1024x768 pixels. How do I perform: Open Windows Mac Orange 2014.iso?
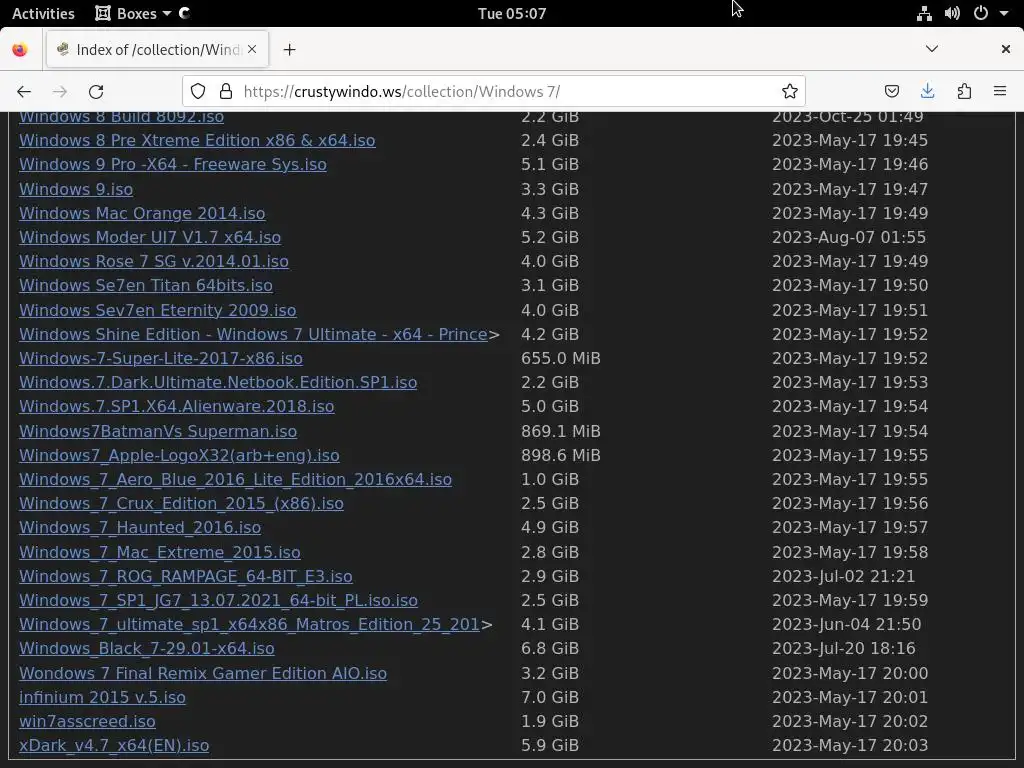pyautogui.click(x=142, y=214)
